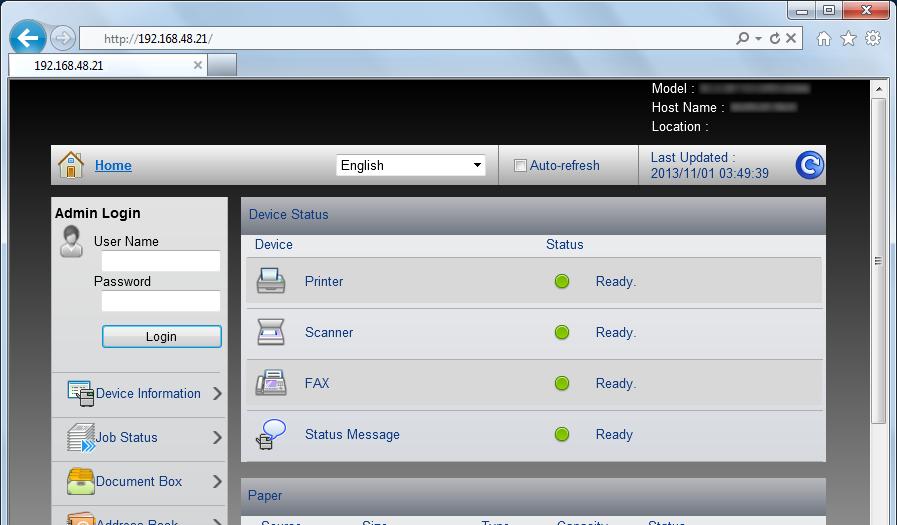Click the Status Message row Ready text
Screen dimensions: 897x525
point(614,434)
